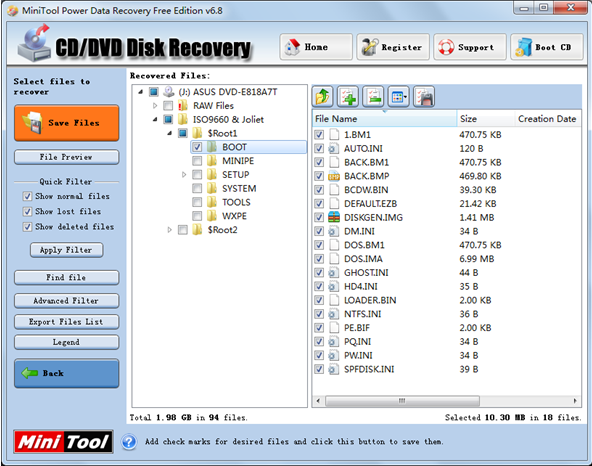Select the SYSTEM folder in tree
This screenshot has height=466, width=592.
(239, 188)
